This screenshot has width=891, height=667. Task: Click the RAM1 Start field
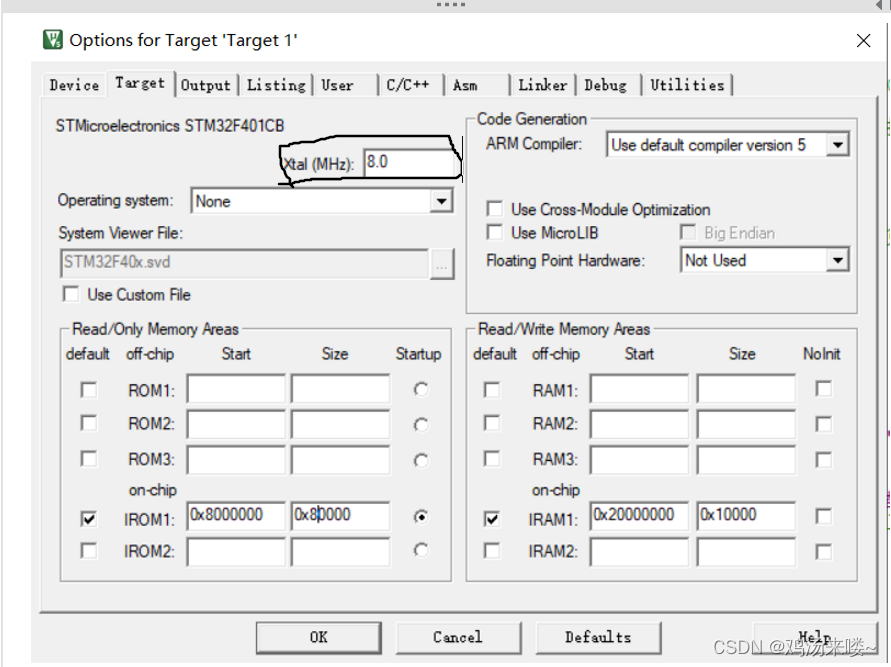coord(639,389)
